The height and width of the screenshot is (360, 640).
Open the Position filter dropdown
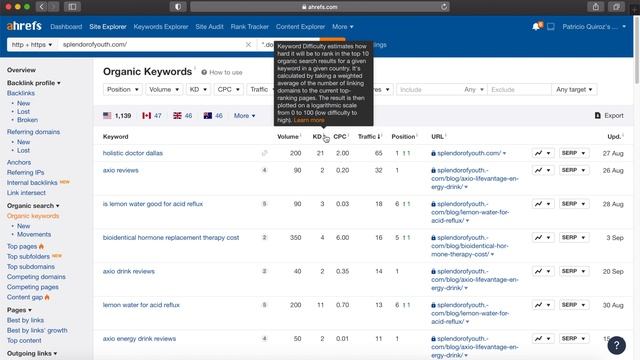click(122, 89)
